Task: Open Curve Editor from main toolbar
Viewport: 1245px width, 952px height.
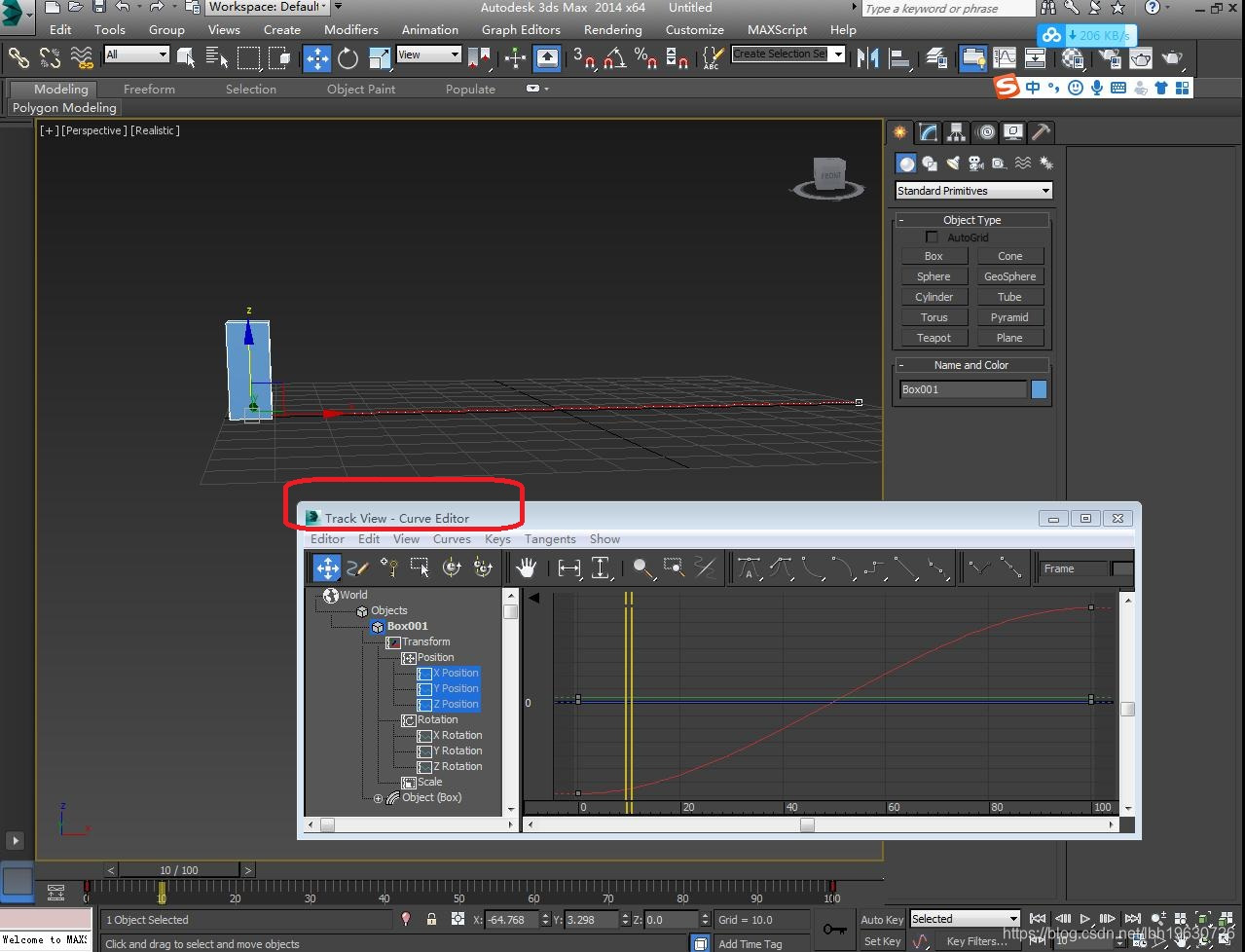Action: [1005, 58]
